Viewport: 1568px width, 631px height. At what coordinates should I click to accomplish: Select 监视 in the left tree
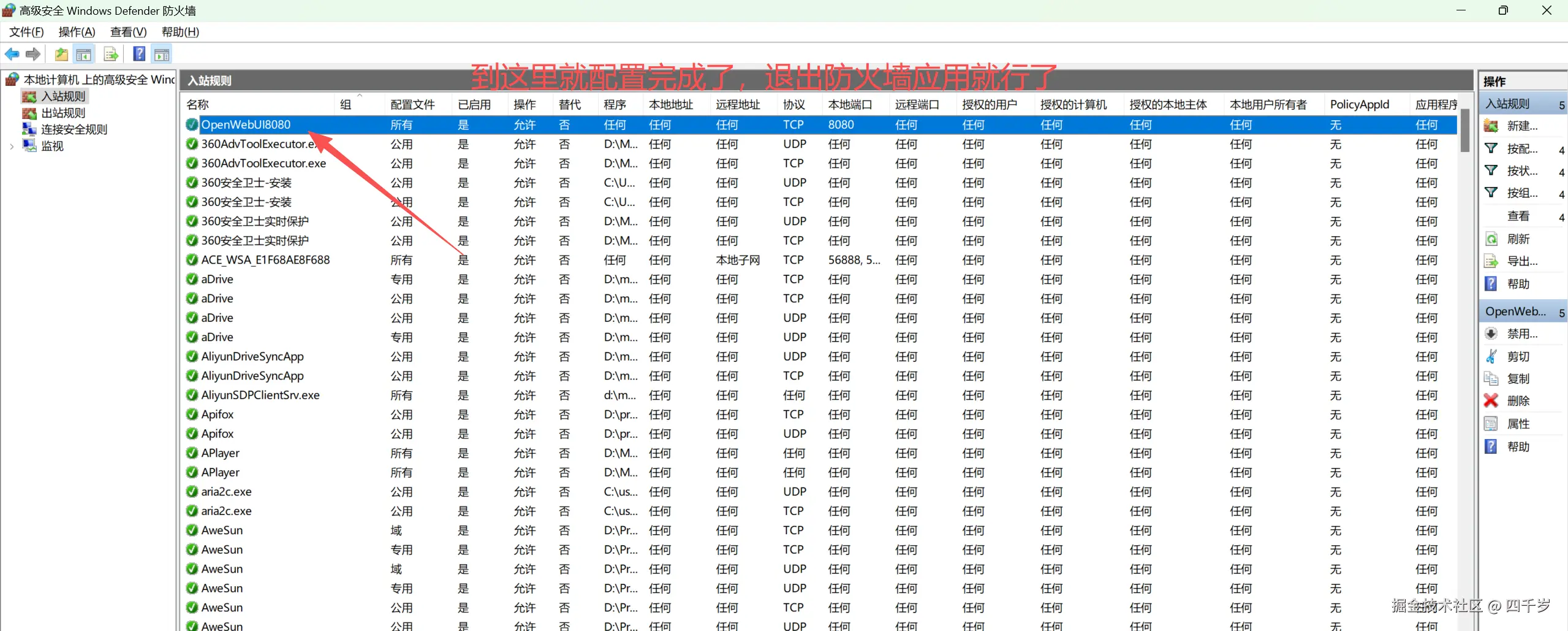click(x=52, y=146)
